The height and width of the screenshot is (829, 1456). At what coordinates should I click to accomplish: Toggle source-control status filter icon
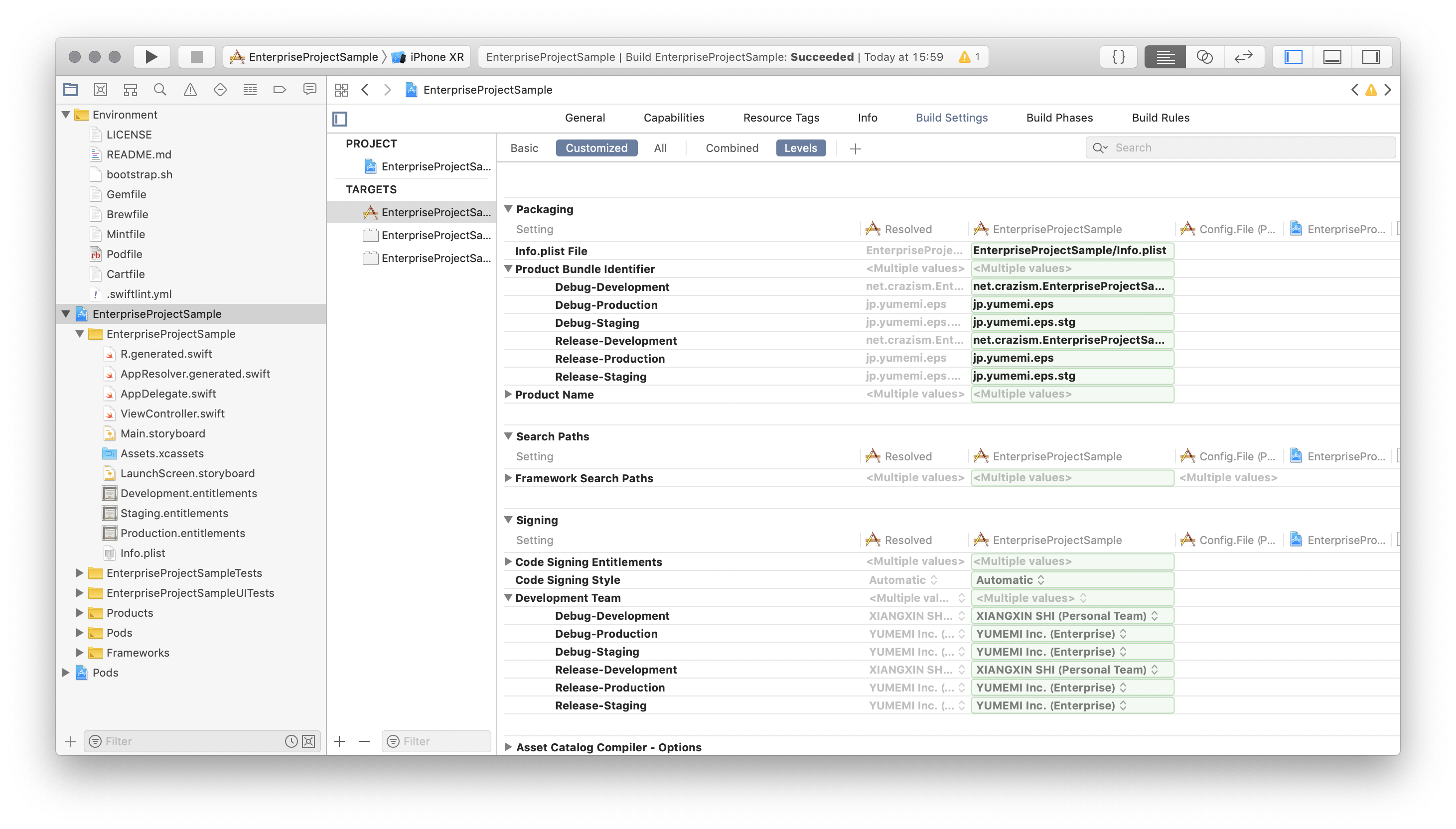[x=308, y=741]
